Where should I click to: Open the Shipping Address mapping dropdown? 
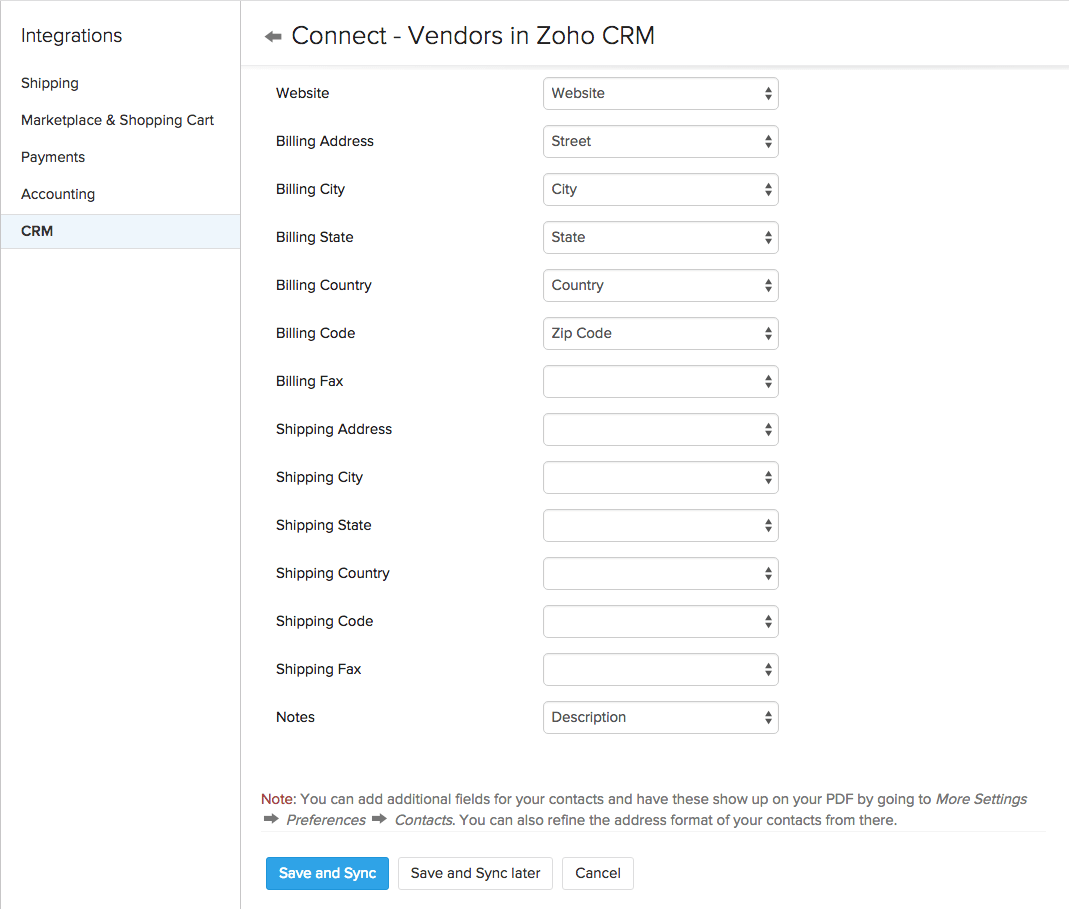click(x=660, y=429)
